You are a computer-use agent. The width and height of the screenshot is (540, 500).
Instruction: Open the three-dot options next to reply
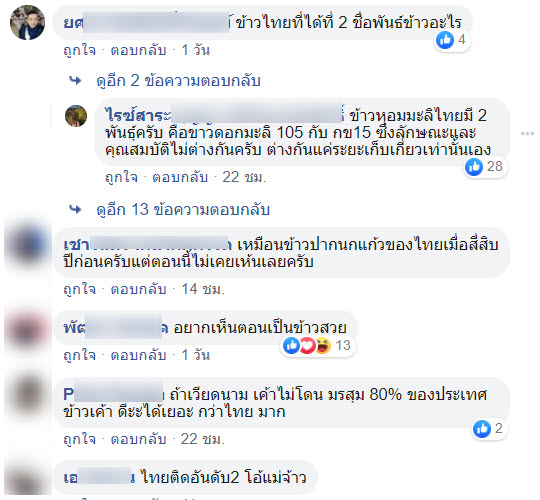click(x=527, y=134)
